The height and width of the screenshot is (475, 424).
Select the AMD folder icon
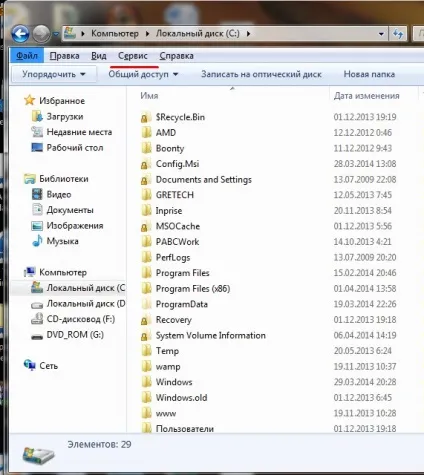tap(146, 133)
